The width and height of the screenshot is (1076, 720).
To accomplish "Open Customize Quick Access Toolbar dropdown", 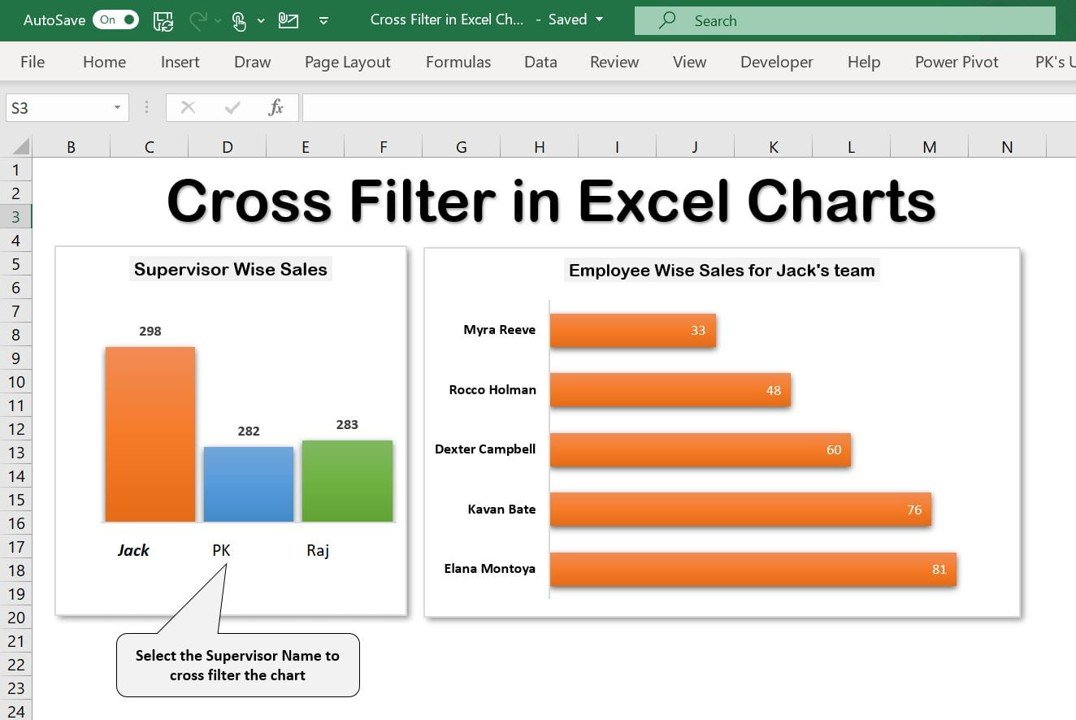I will coord(323,21).
